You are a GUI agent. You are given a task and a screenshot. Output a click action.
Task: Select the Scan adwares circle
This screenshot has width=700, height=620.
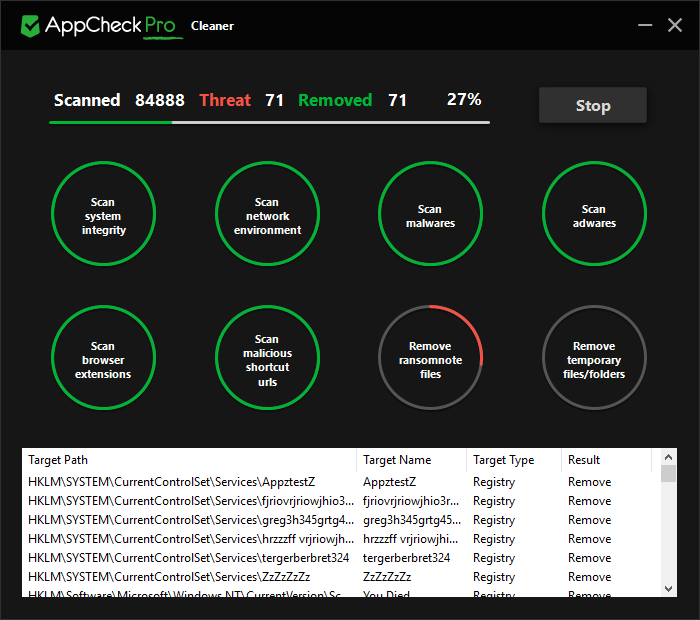click(594, 216)
